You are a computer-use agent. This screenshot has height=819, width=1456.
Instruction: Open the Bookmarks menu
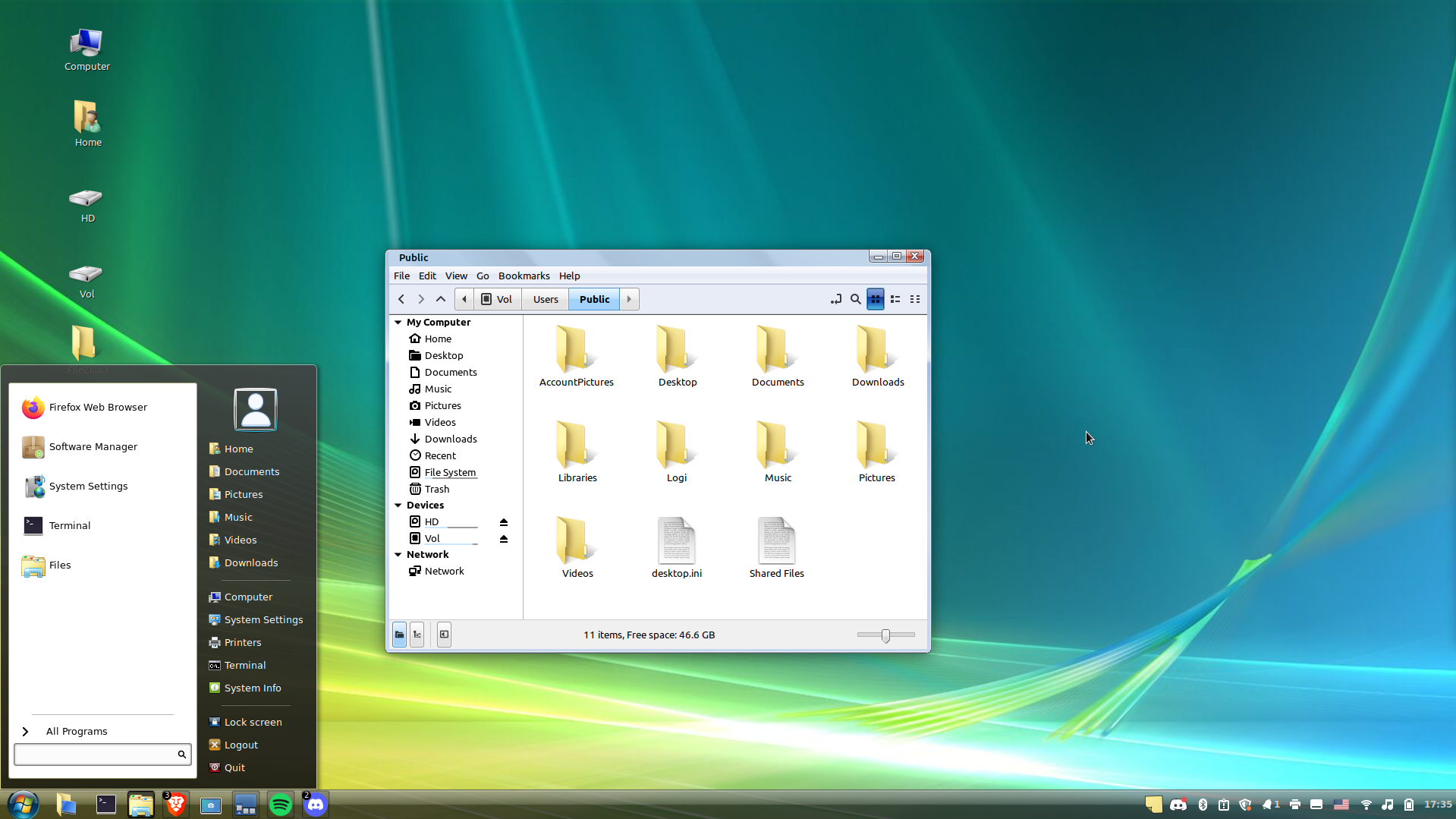tap(524, 276)
